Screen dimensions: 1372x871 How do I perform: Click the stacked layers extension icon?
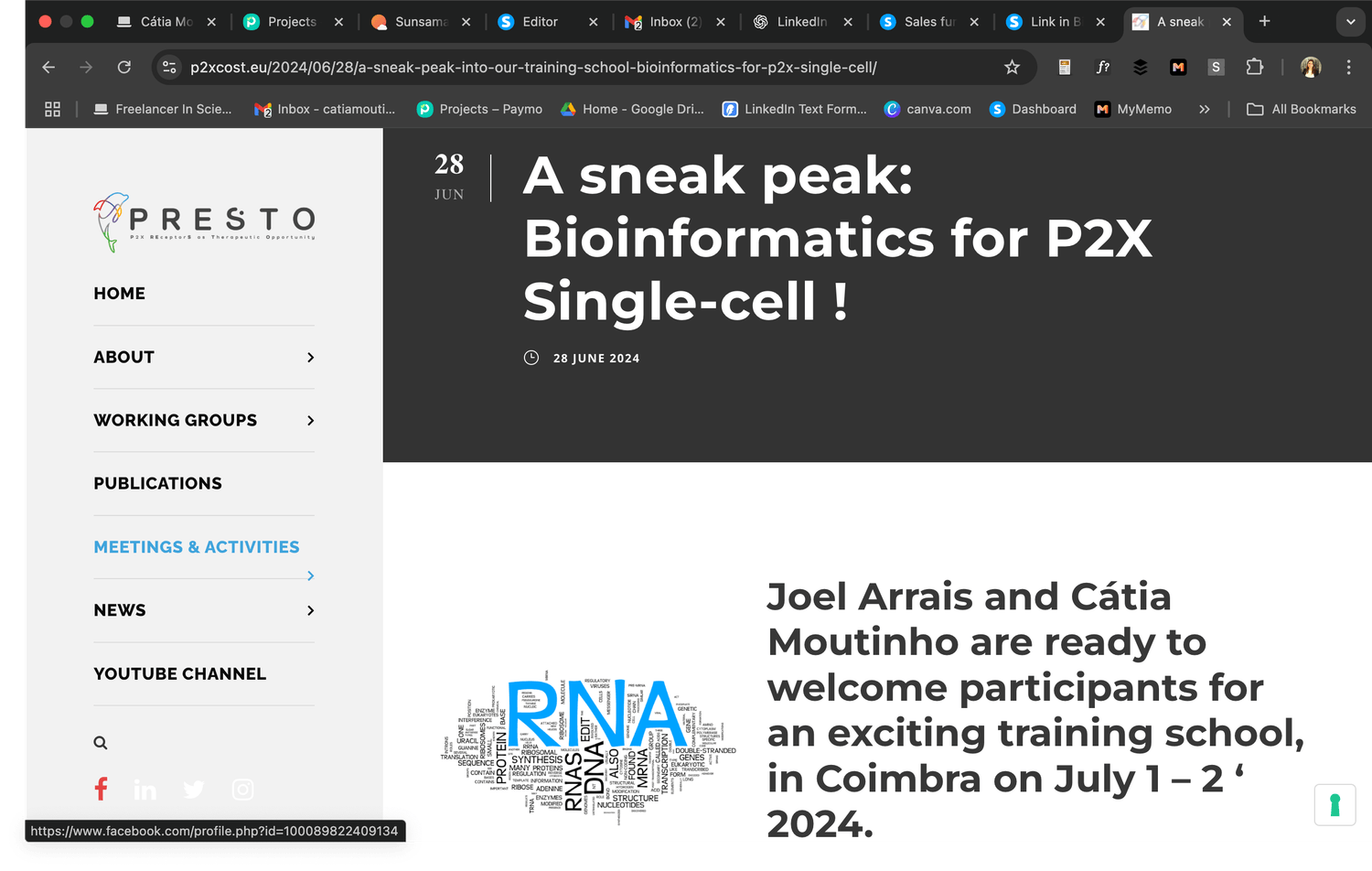pos(1140,67)
